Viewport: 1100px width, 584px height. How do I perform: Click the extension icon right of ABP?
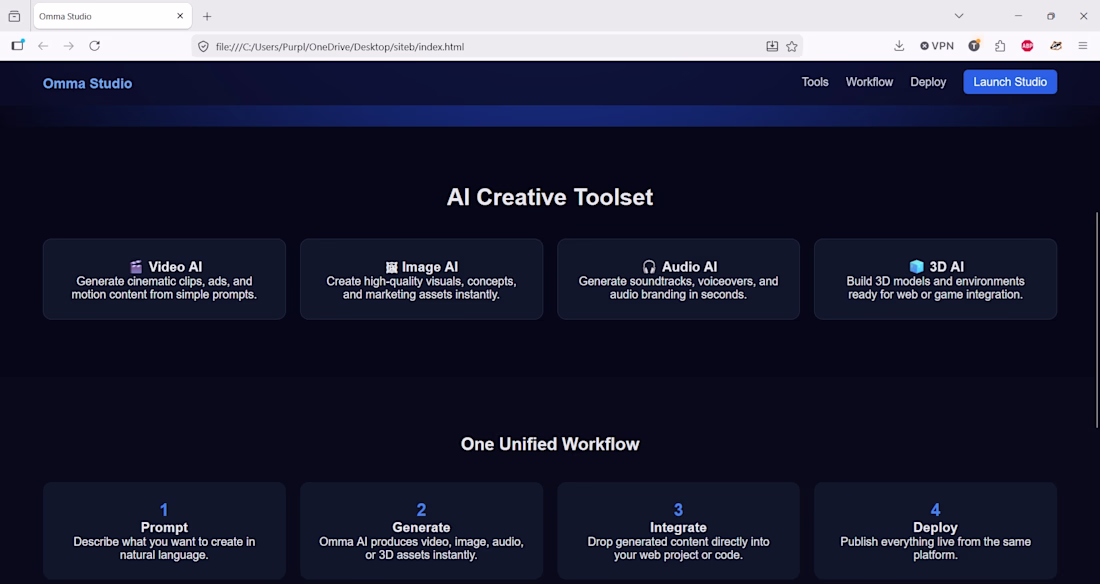point(1055,46)
